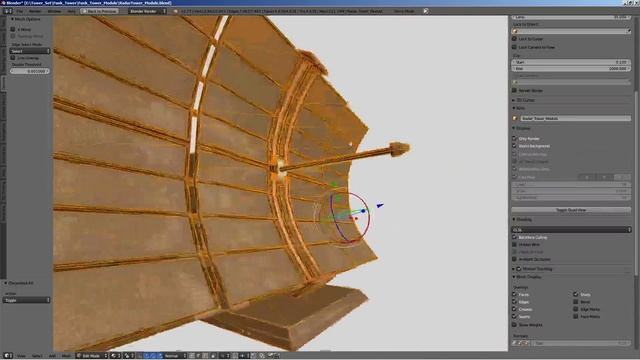The image size is (640, 360).
Task: Open the Select menu in the 3D view header
Action: [x=37, y=356]
